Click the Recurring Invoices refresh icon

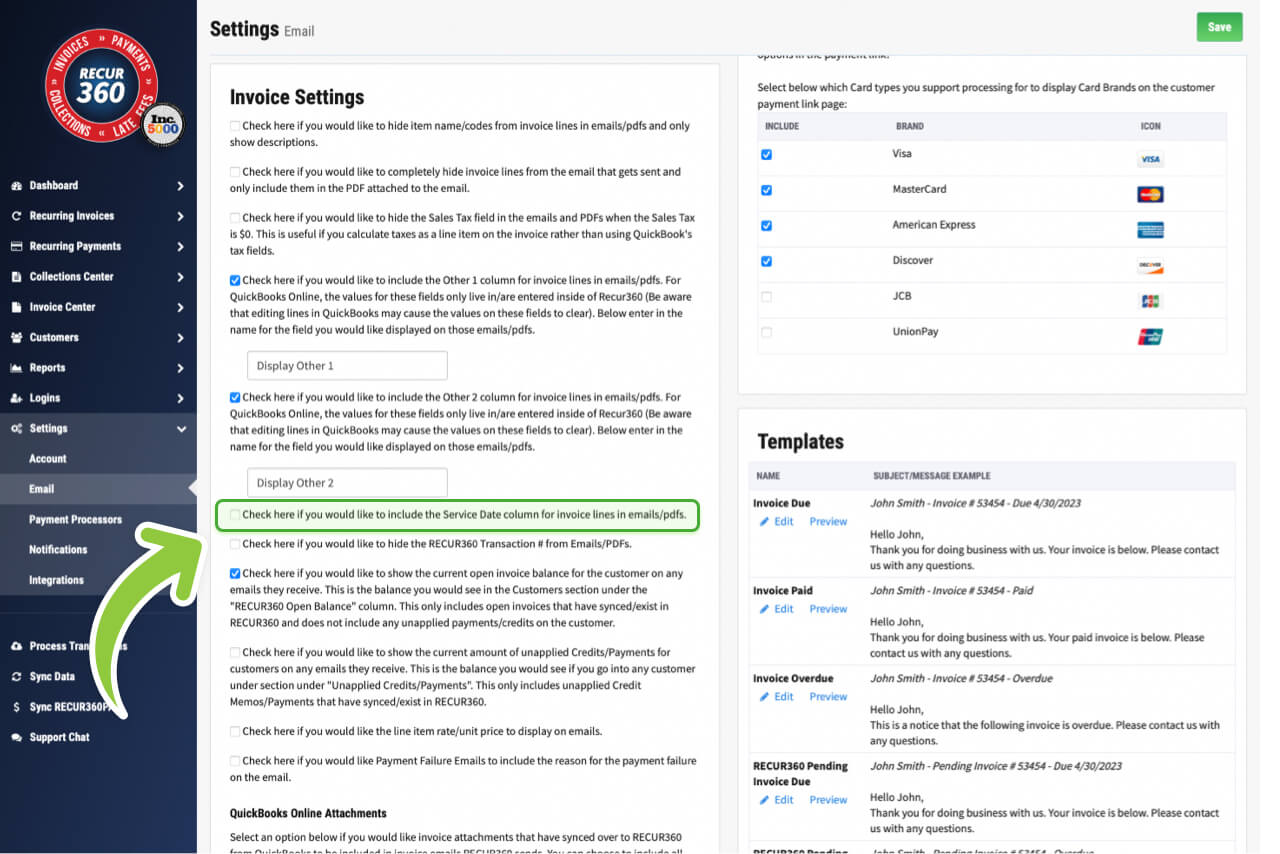[x=16, y=216]
